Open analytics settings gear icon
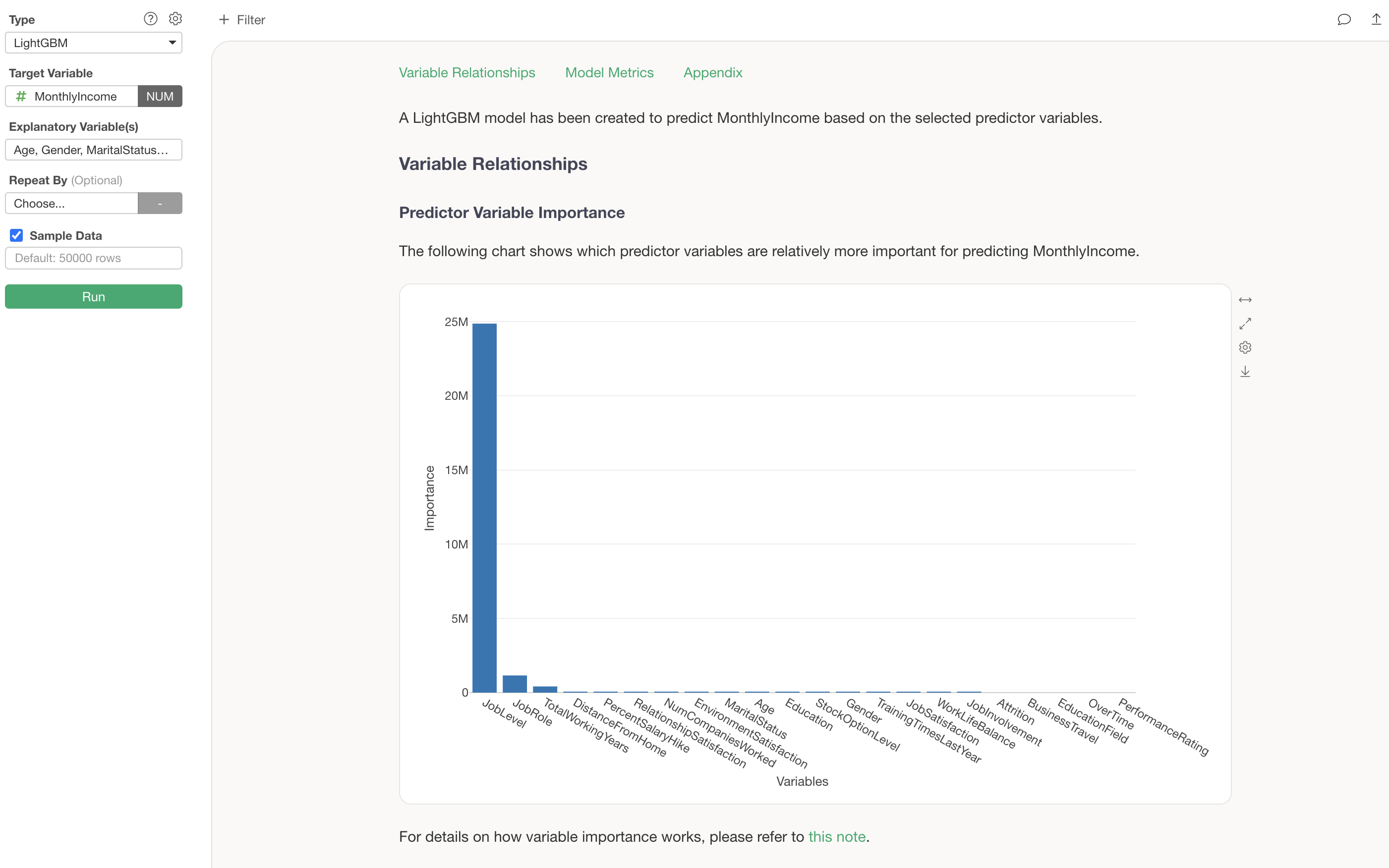 [175, 19]
